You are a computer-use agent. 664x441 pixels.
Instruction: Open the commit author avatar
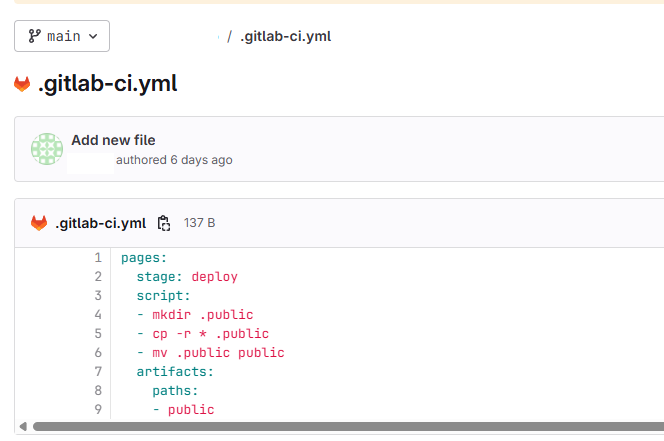pos(47,149)
